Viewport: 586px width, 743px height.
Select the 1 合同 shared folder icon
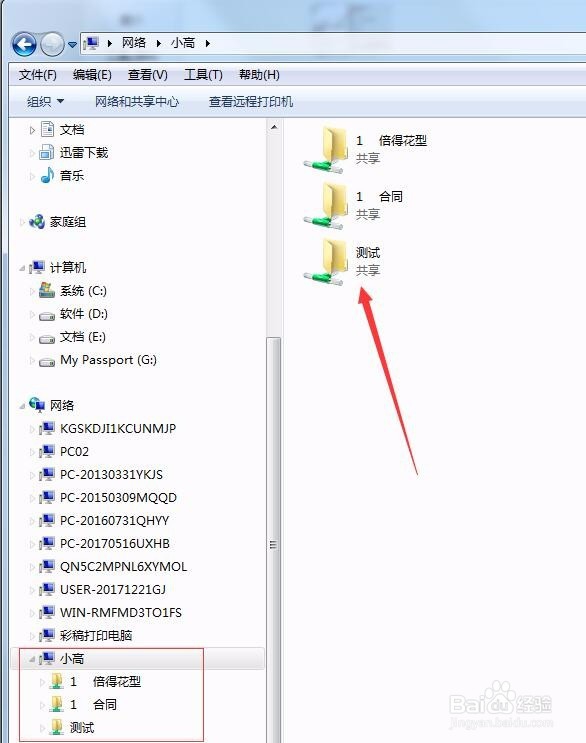pyautogui.click(x=325, y=206)
